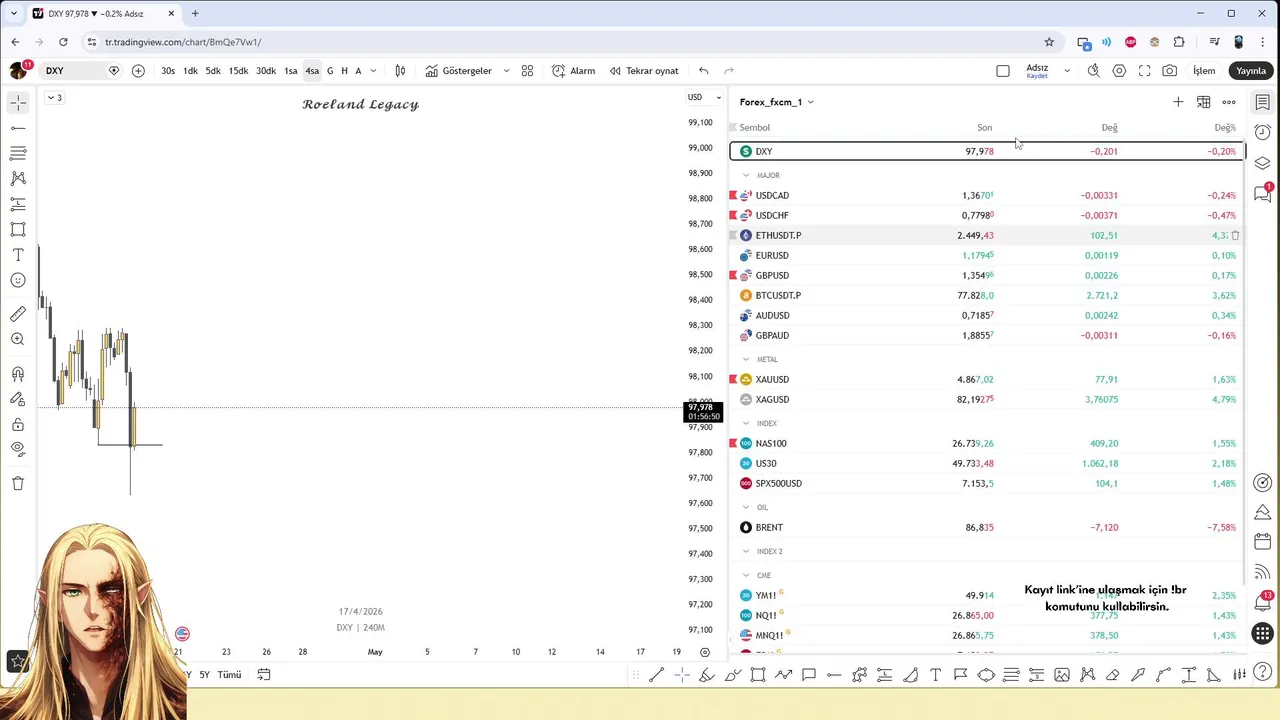Collapse the MAJOR watchlist section
Viewport: 1280px width, 720px height.
click(x=746, y=175)
